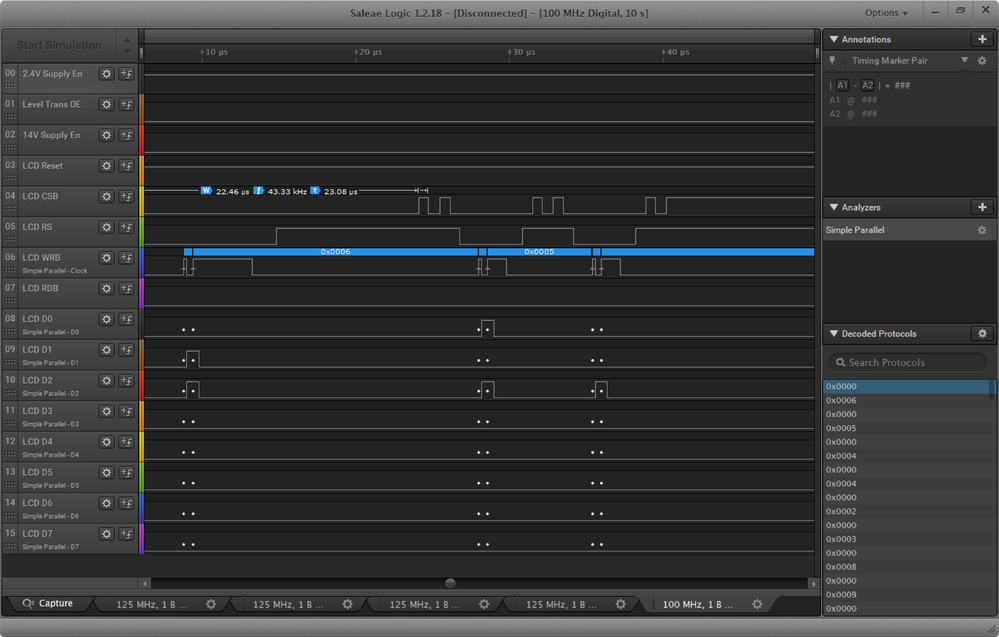Open settings gear for LCD CSB channel

point(106,196)
